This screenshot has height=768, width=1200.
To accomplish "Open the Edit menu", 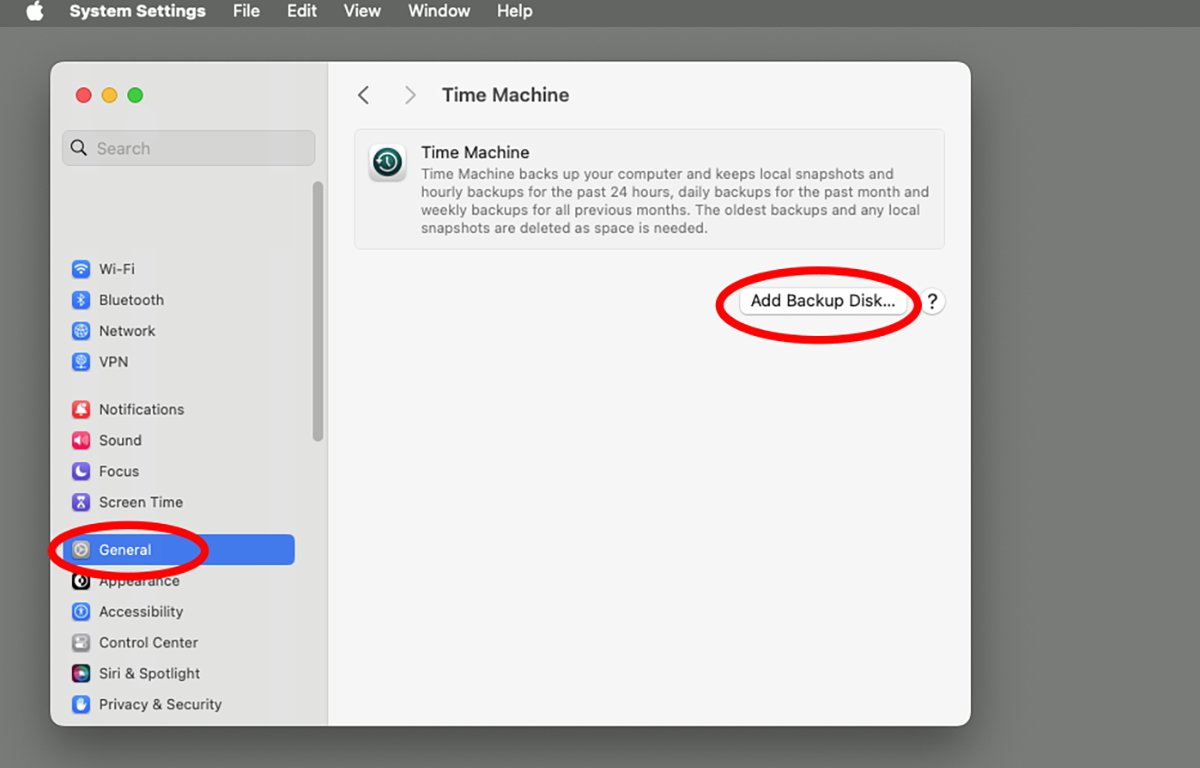I will [x=302, y=11].
